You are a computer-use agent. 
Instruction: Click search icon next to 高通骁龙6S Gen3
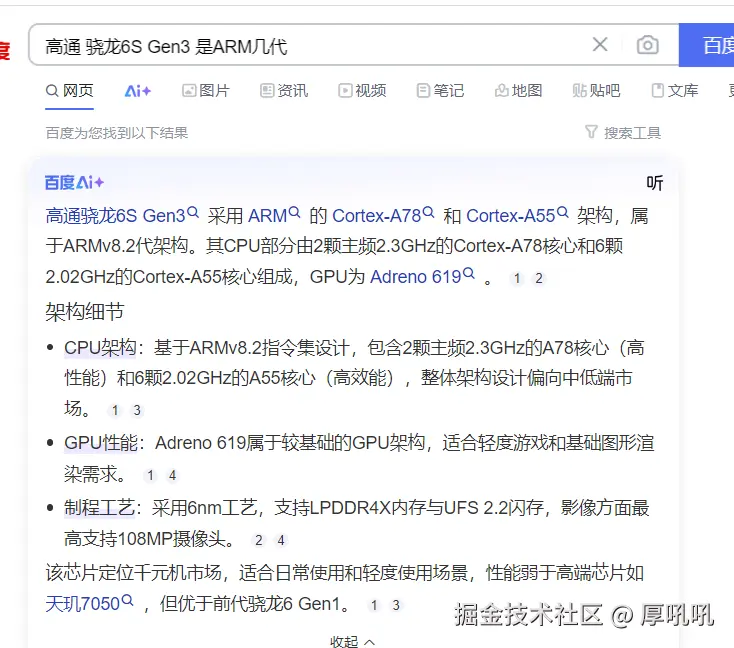click(x=193, y=213)
